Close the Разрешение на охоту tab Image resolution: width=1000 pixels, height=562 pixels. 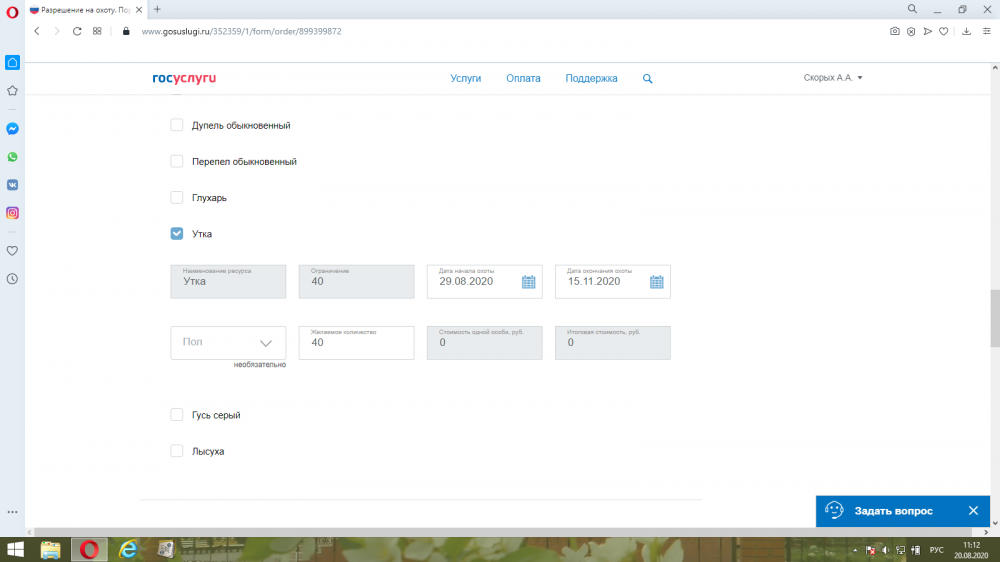point(139,10)
